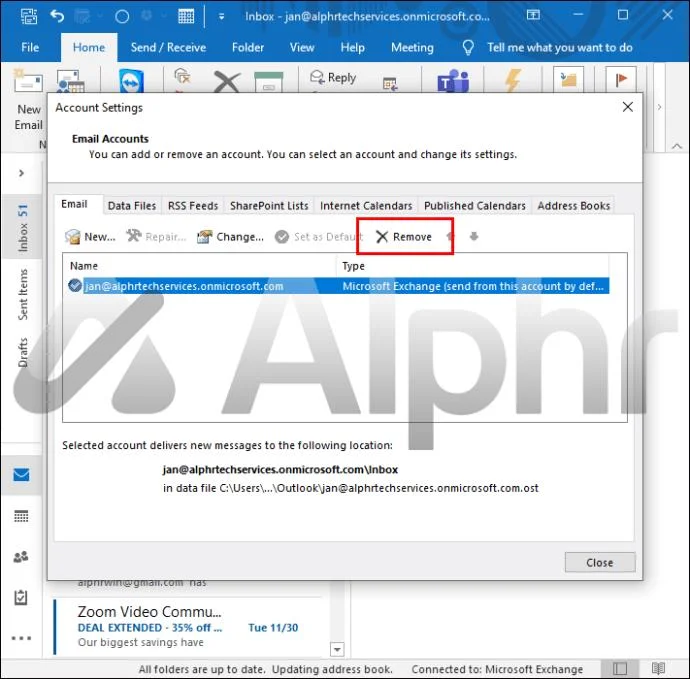Click the Microsoft Teams icon in the ribbon
Viewport: 690px width, 679px height.
[x=453, y=81]
